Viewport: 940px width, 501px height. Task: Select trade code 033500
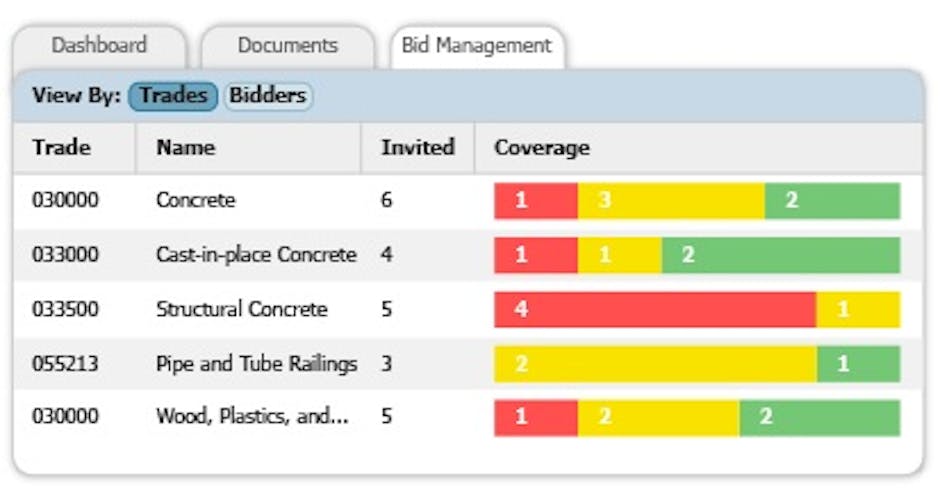pyautogui.click(x=65, y=309)
